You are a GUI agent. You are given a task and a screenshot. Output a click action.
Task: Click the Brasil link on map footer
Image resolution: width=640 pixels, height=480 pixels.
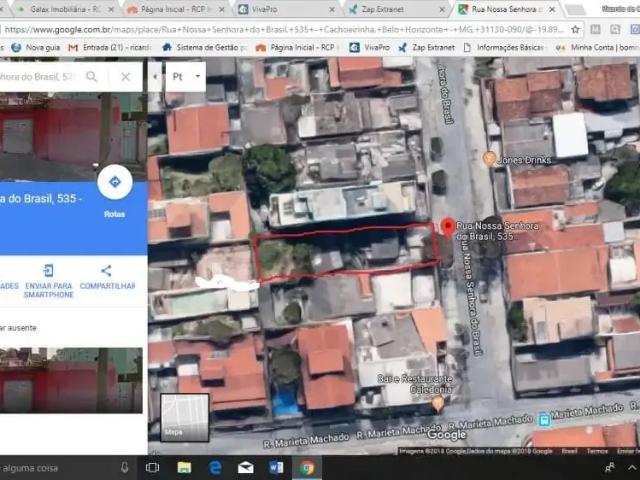pyautogui.click(x=569, y=451)
